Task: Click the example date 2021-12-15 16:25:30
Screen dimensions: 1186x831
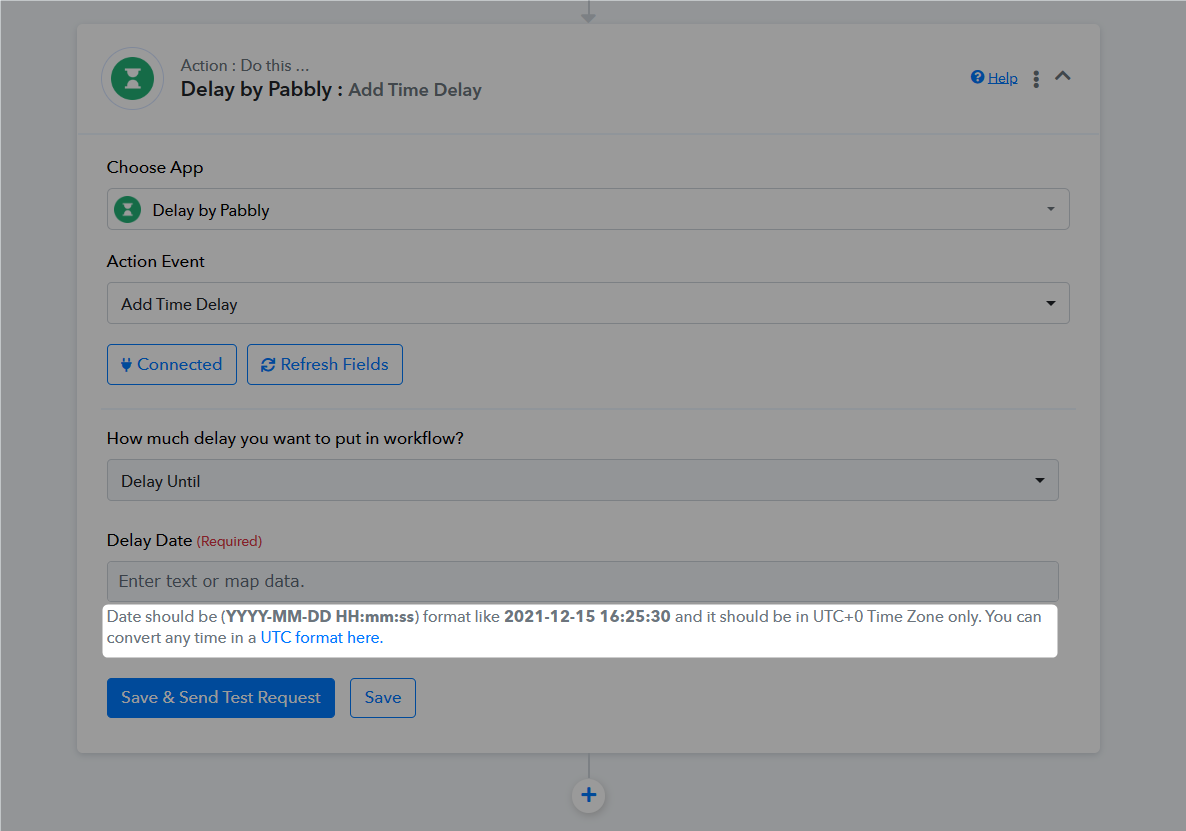Action: click(587, 616)
